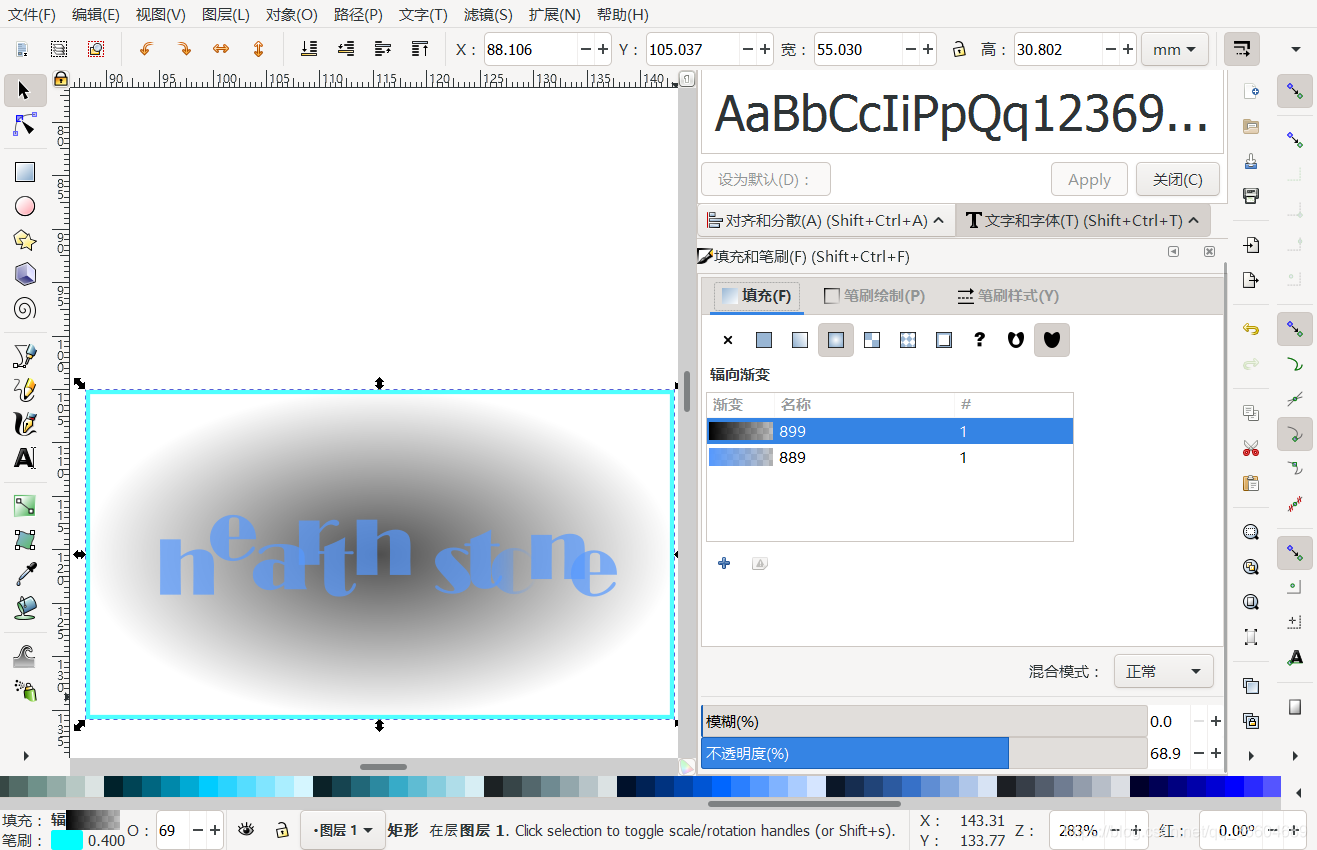
Task: Open the mm units dropdown
Action: pyautogui.click(x=1173, y=49)
